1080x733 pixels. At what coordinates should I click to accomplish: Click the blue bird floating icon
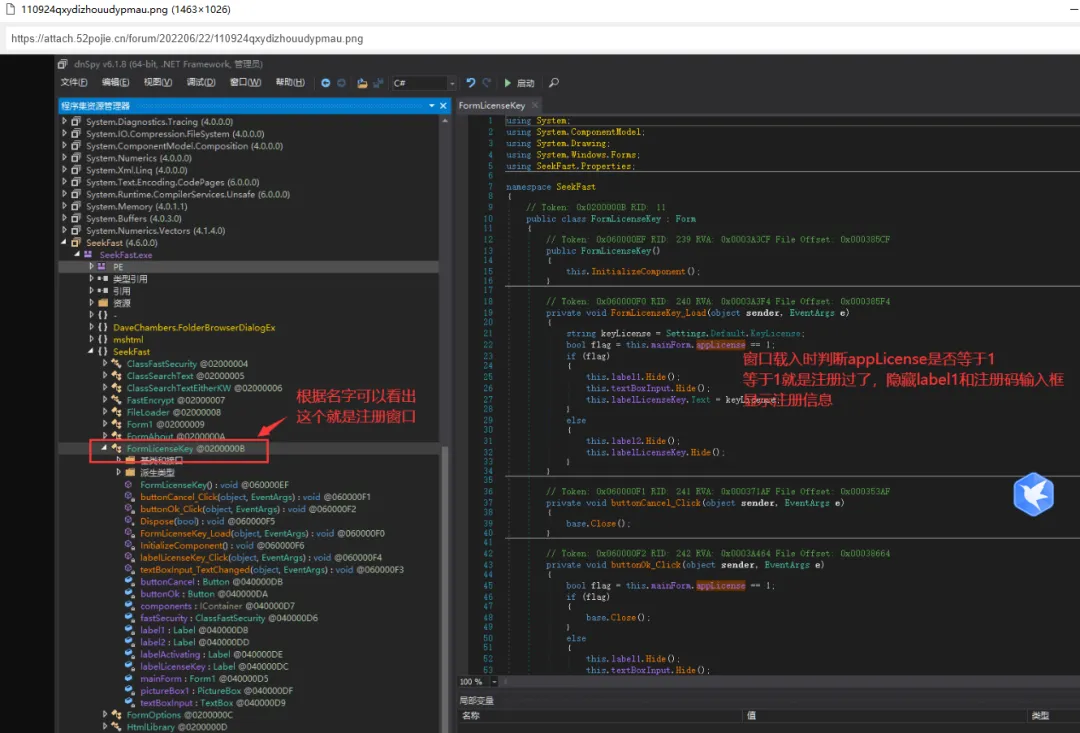[x=1033, y=495]
